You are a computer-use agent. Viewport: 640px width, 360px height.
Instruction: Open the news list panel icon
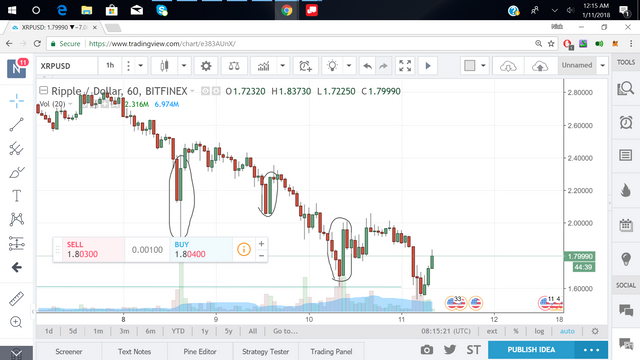[x=626, y=155]
